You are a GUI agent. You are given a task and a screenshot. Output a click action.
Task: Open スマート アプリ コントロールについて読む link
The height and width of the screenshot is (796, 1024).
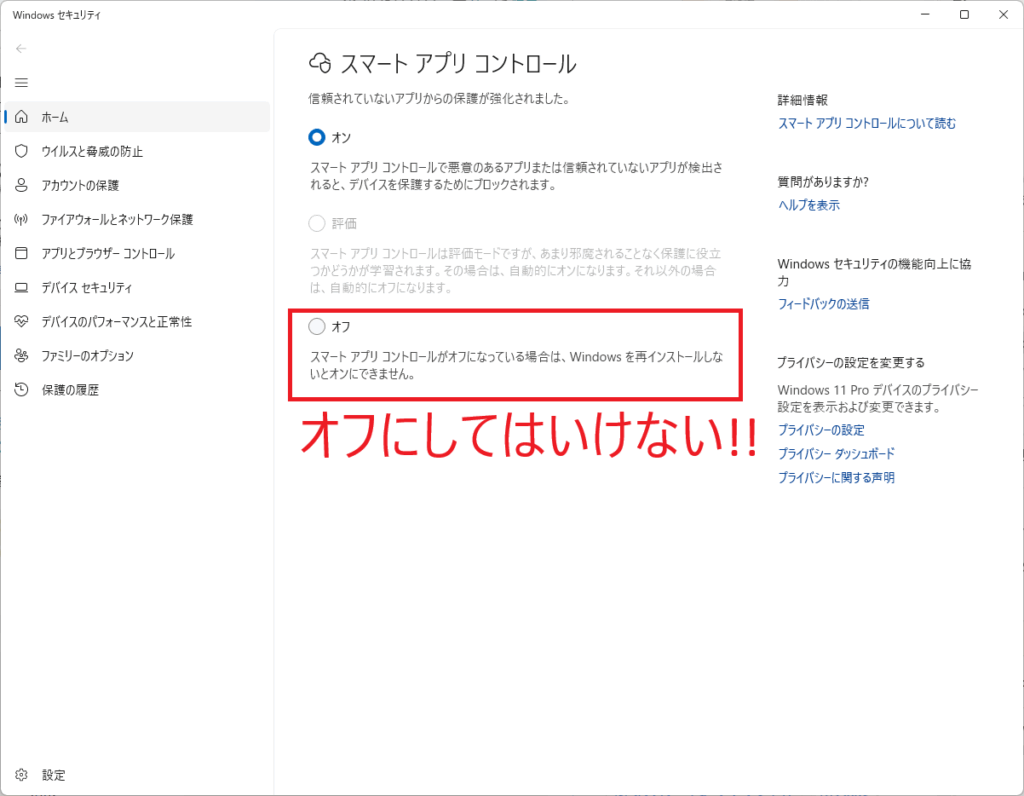(866, 123)
